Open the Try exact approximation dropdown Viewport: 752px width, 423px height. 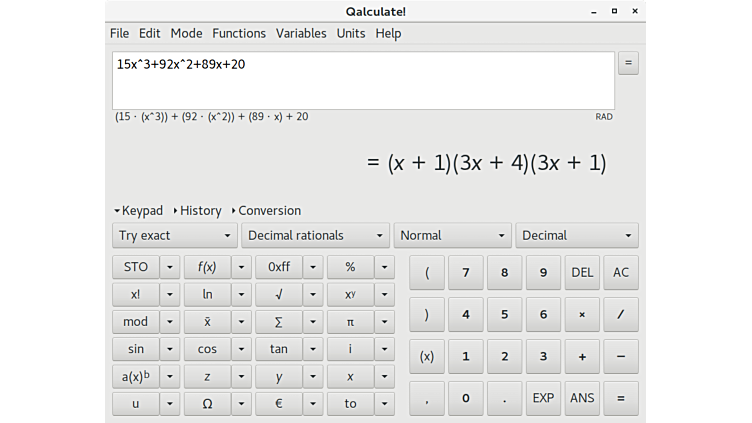tap(174, 236)
